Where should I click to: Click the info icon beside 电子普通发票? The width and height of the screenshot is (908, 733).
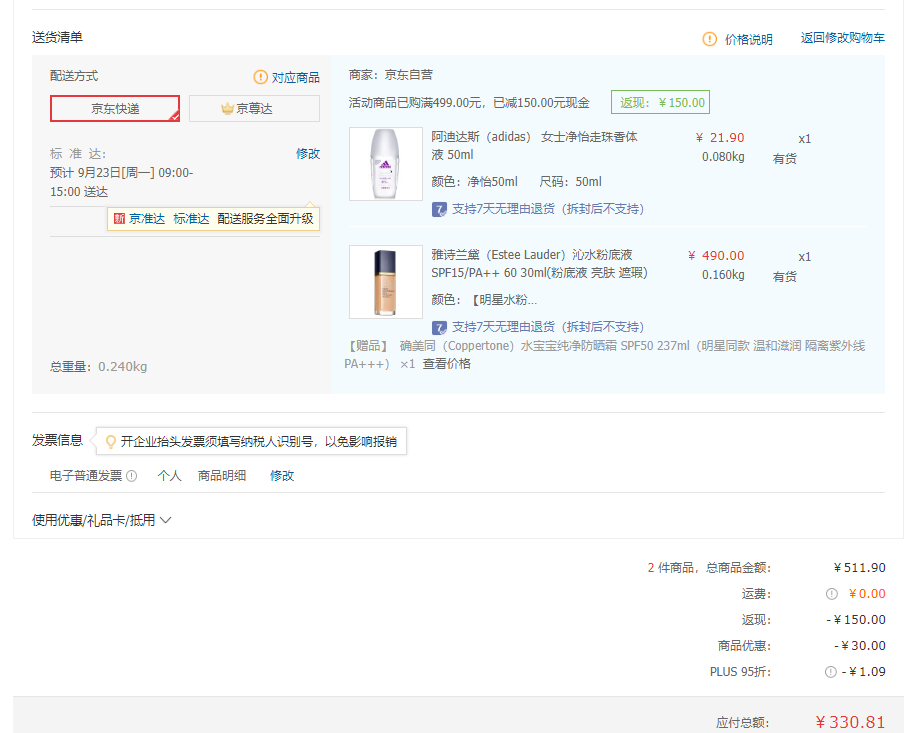[131, 476]
